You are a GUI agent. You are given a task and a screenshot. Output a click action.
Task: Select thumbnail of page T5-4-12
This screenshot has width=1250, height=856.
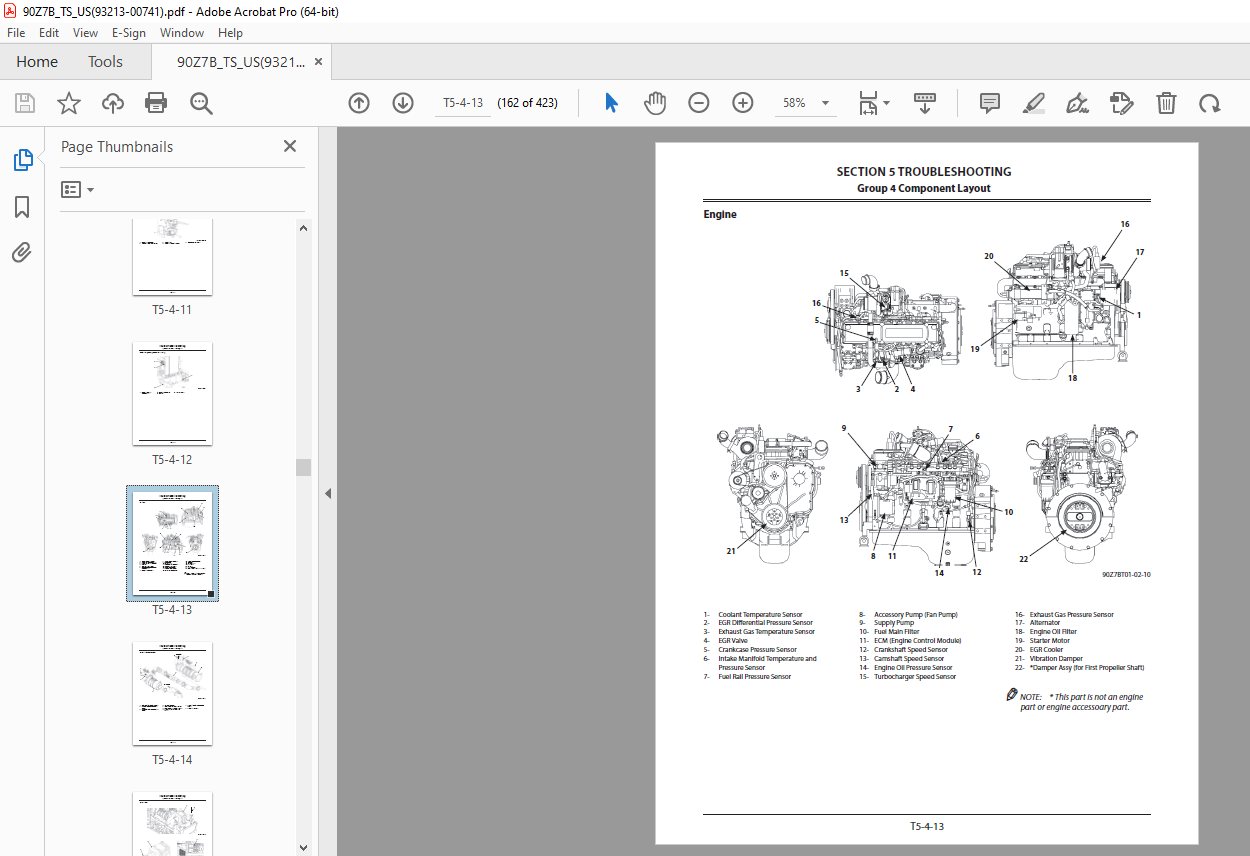172,393
